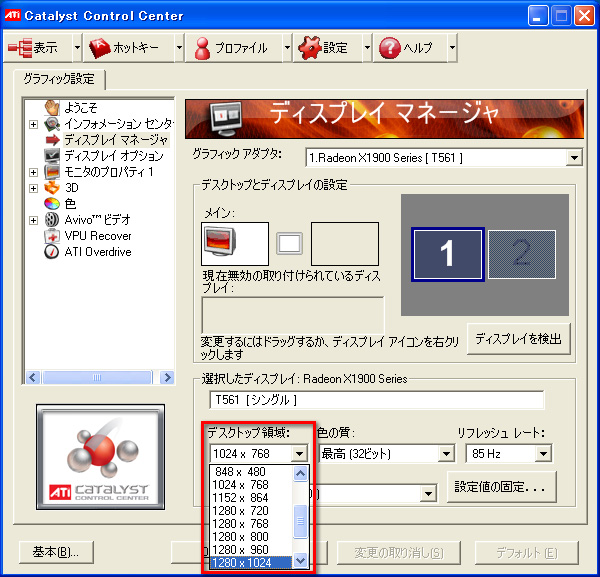Click the VPU Recover icon

(52, 236)
